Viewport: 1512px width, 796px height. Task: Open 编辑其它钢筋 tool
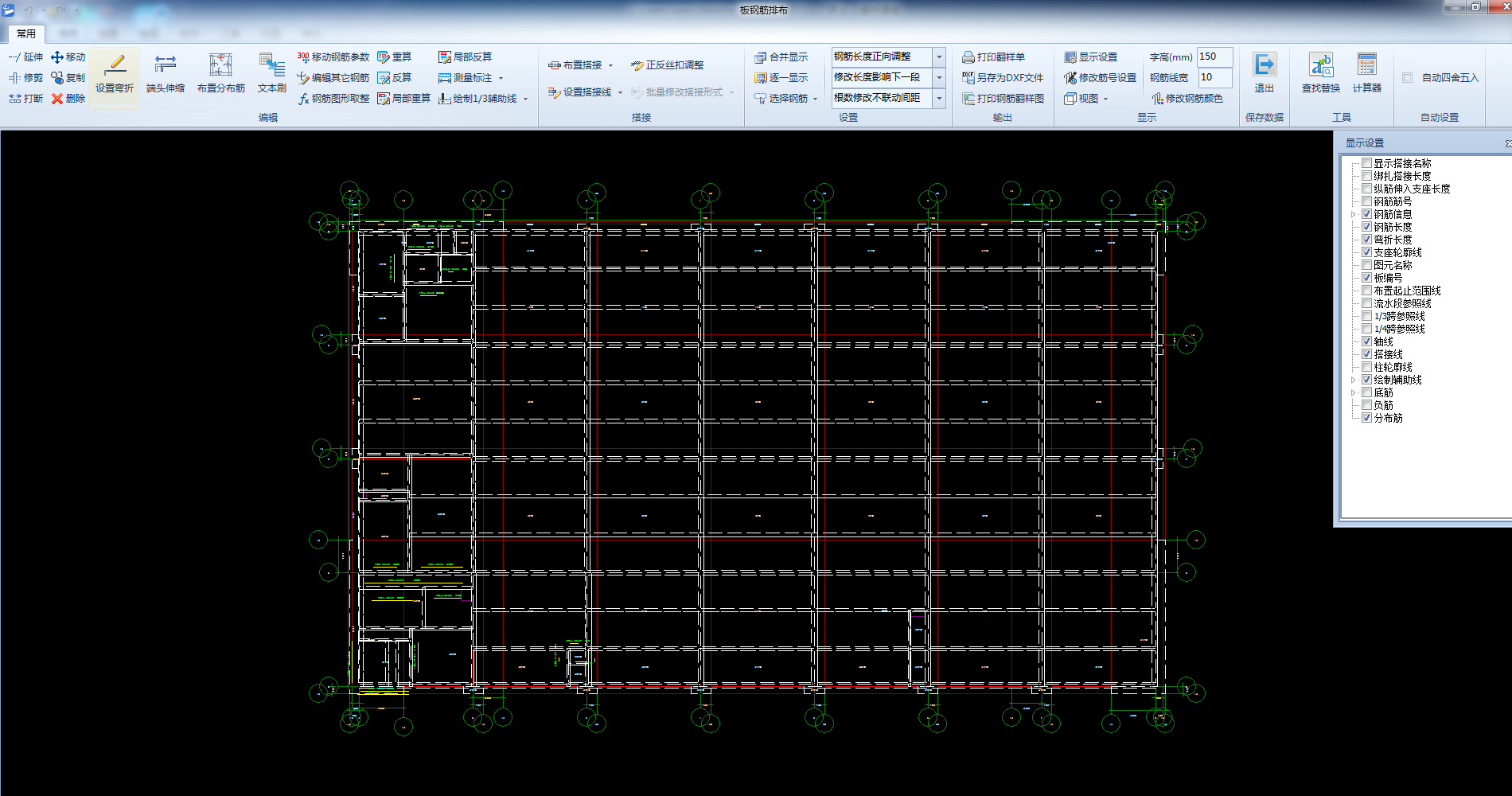click(x=333, y=78)
